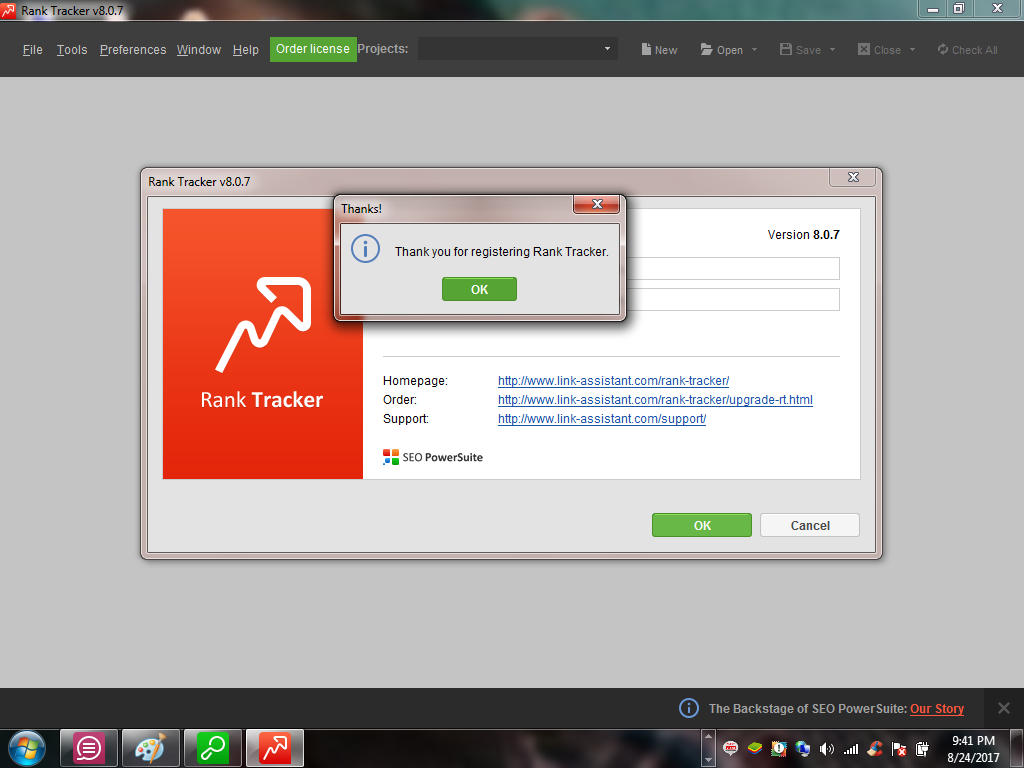1024x768 pixels.
Task: Click the first registration input field
Action: pyautogui.click(x=731, y=268)
